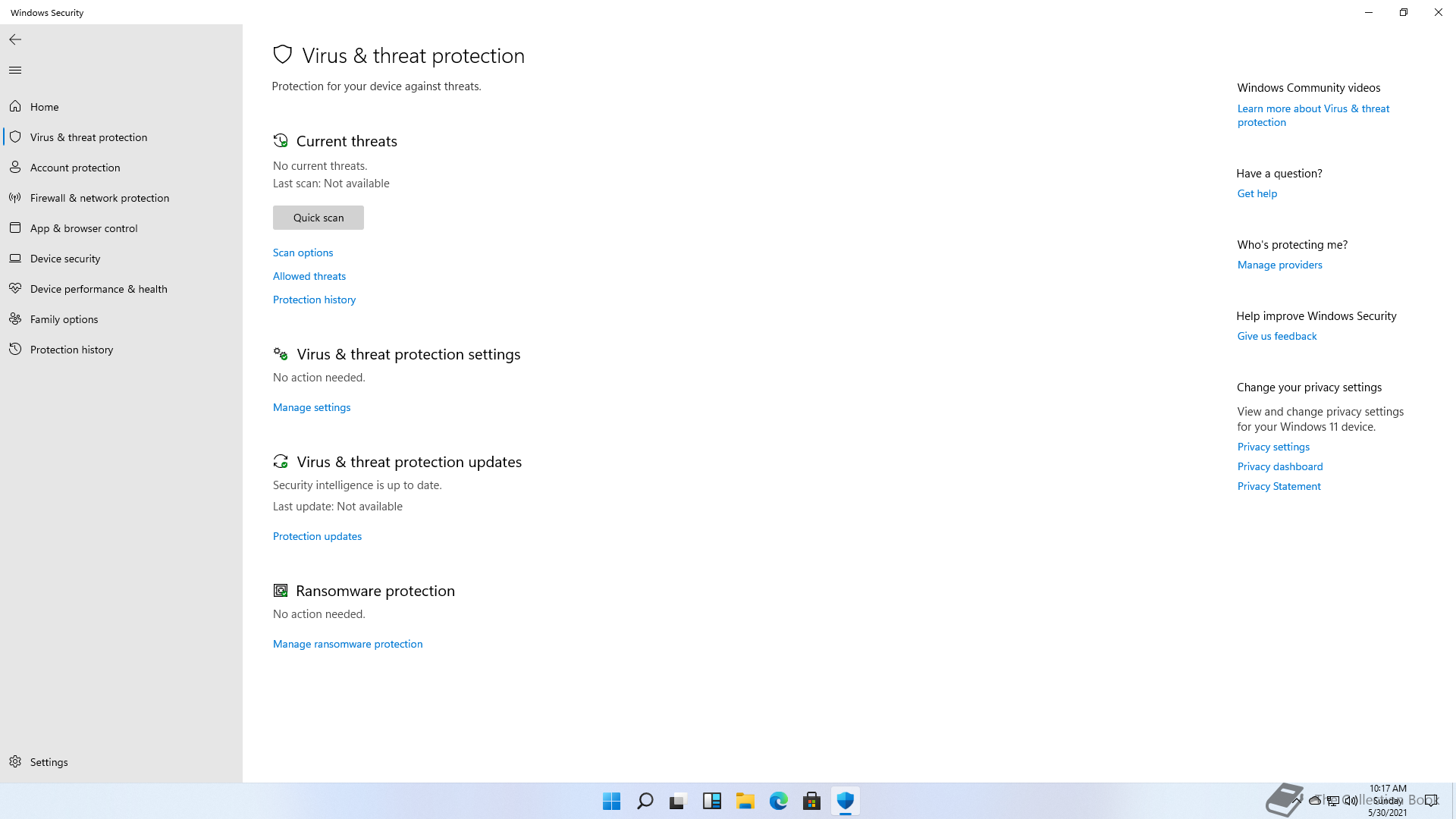The height and width of the screenshot is (819, 1456).
Task: Click the Get help link
Action: (1257, 193)
